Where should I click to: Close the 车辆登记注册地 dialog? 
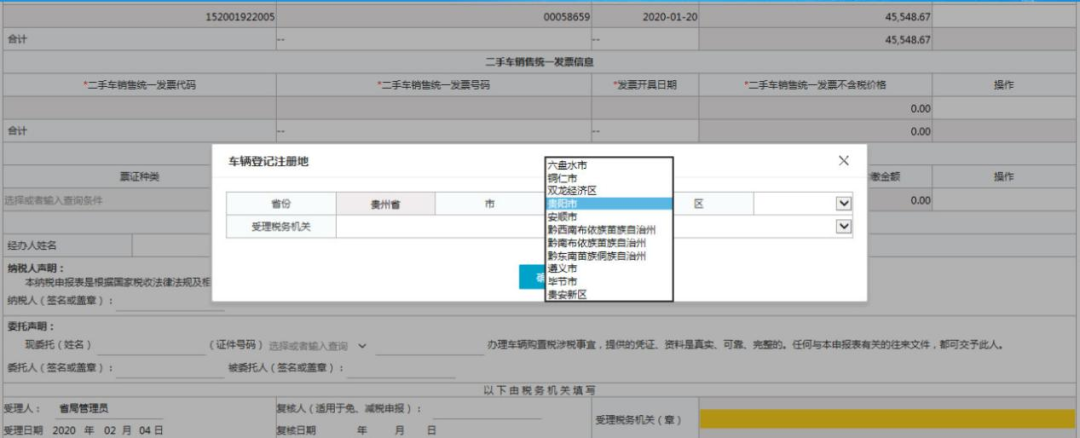[843, 160]
